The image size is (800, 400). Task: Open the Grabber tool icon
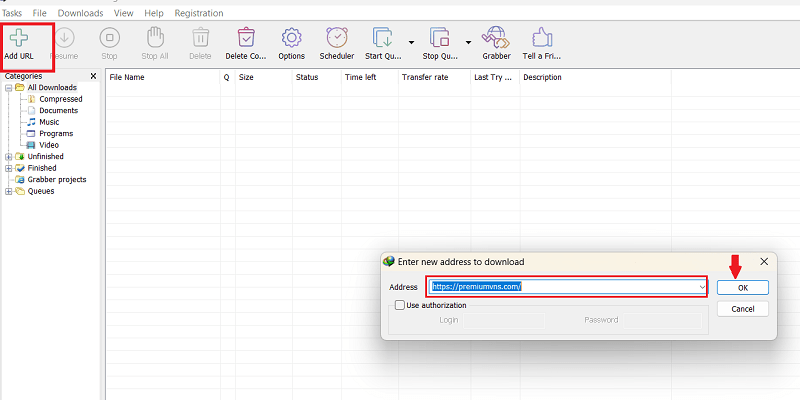click(x=496, y=38)
